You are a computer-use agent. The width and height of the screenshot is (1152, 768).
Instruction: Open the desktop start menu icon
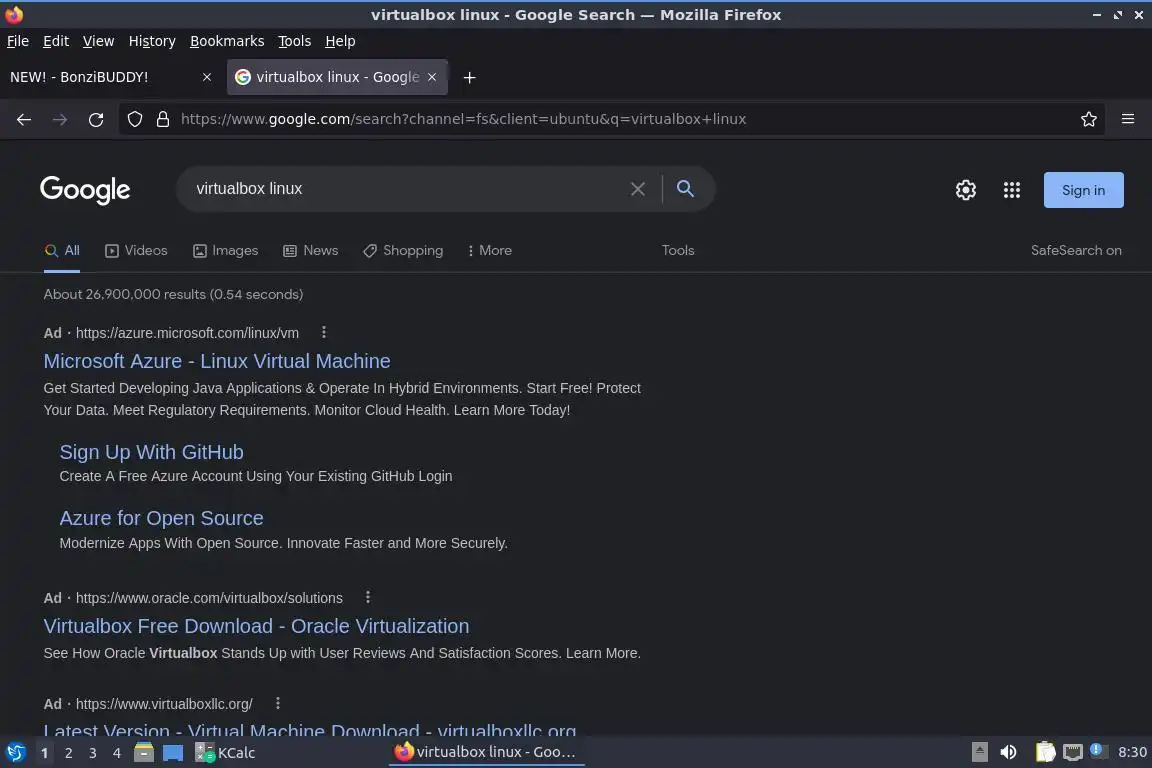(15, 753)
